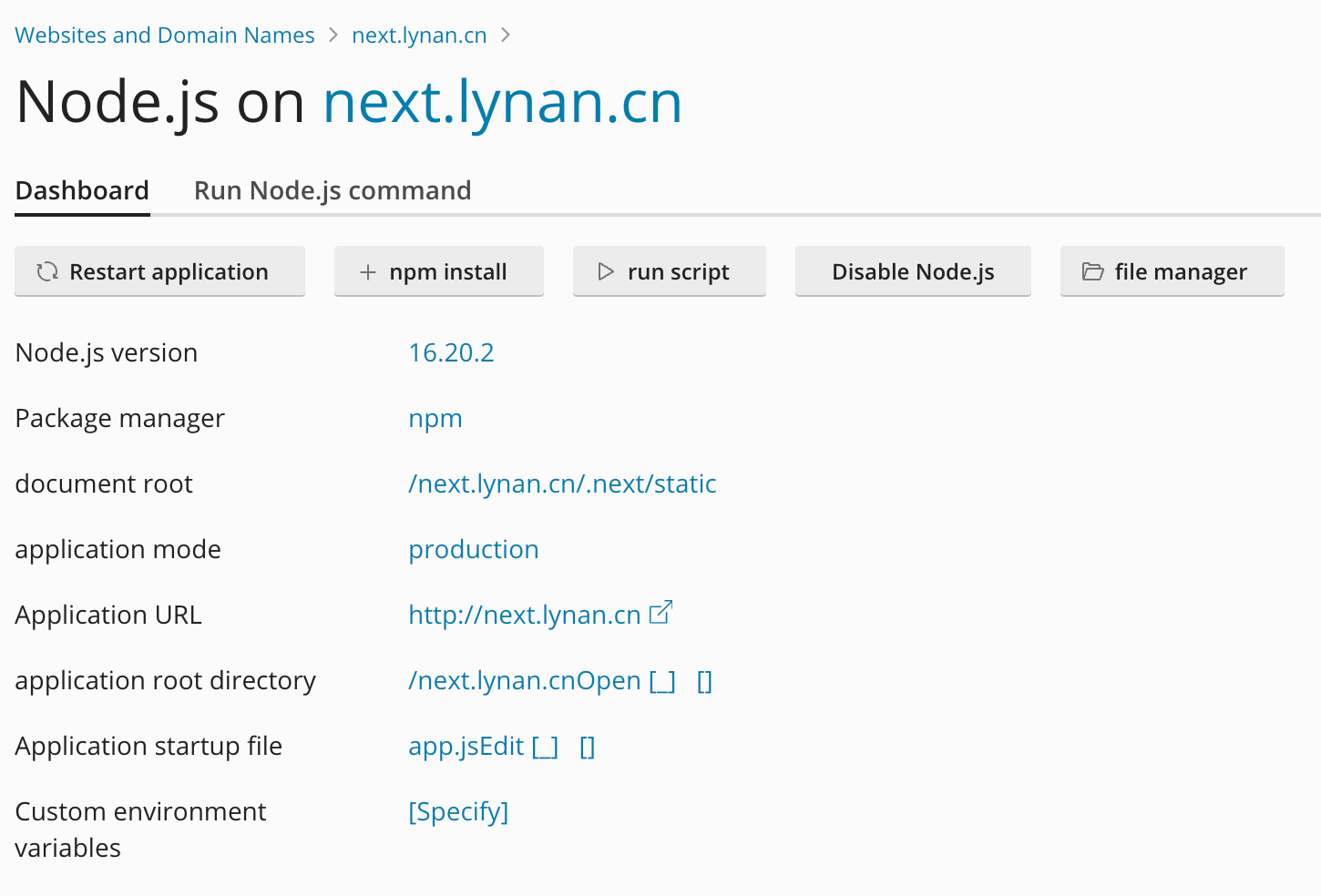Click the chevron after Websites and Domain Names
The image size is (1321, 896).
pos(333,36)
